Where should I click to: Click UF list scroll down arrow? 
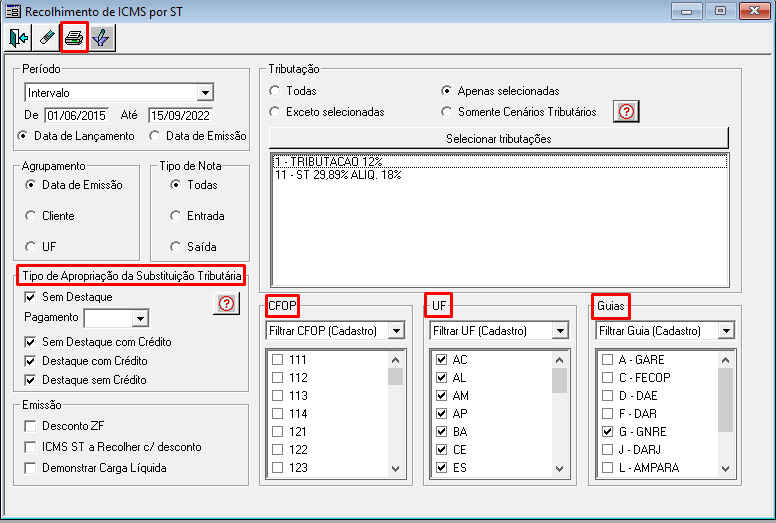coord(560,469)
